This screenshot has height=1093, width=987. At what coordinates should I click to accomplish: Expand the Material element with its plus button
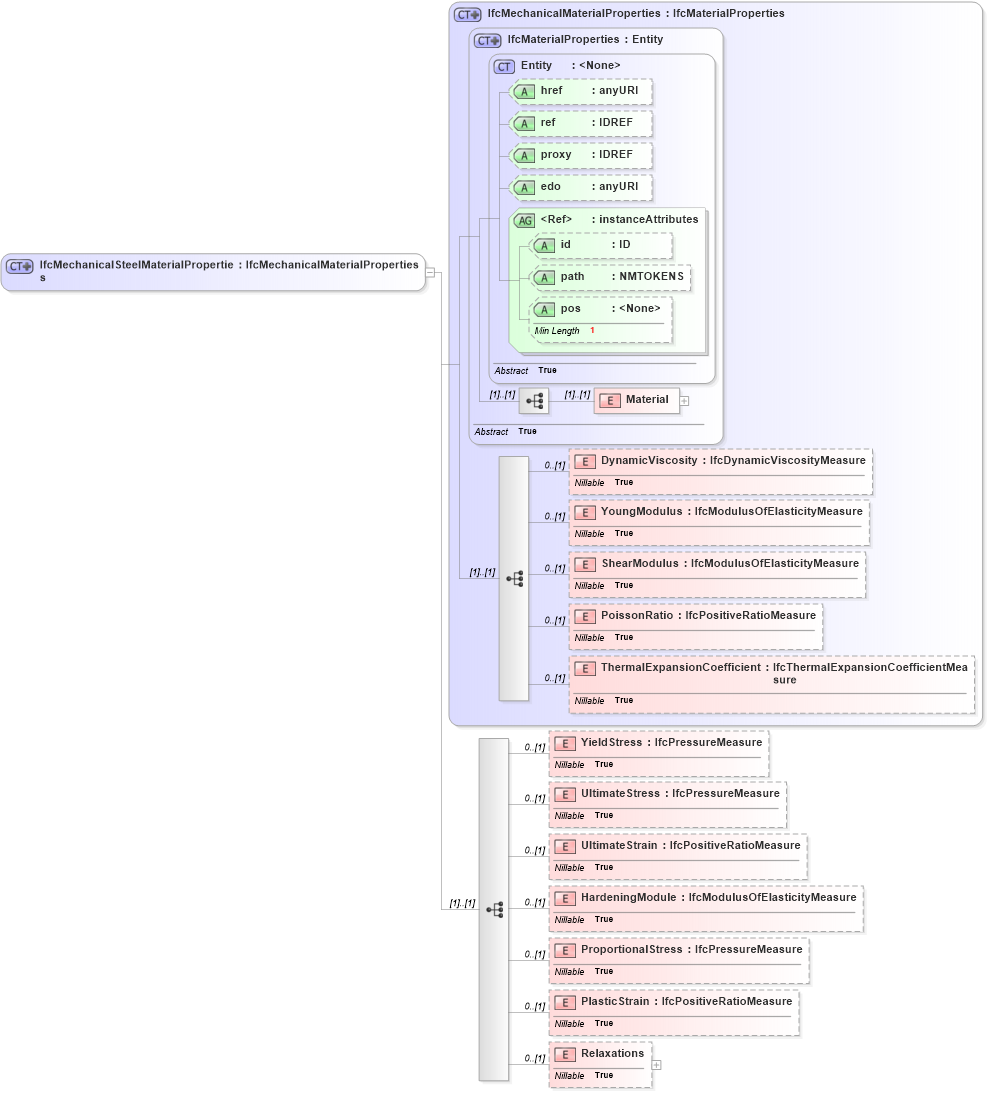point(683,400)
